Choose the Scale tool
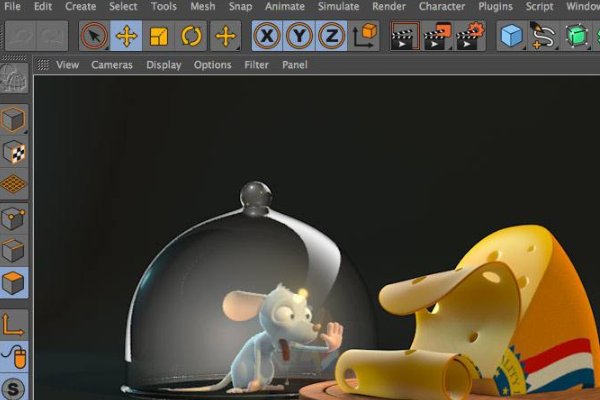Image resolution: width=600 pixels, height=400 pixels. pos(159,38)
